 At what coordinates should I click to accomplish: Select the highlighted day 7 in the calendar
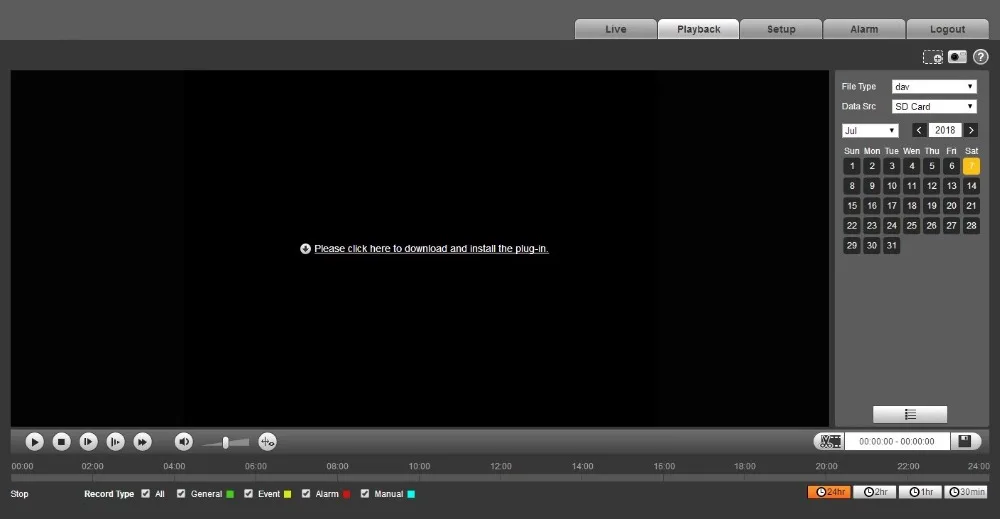click(971, 166)
